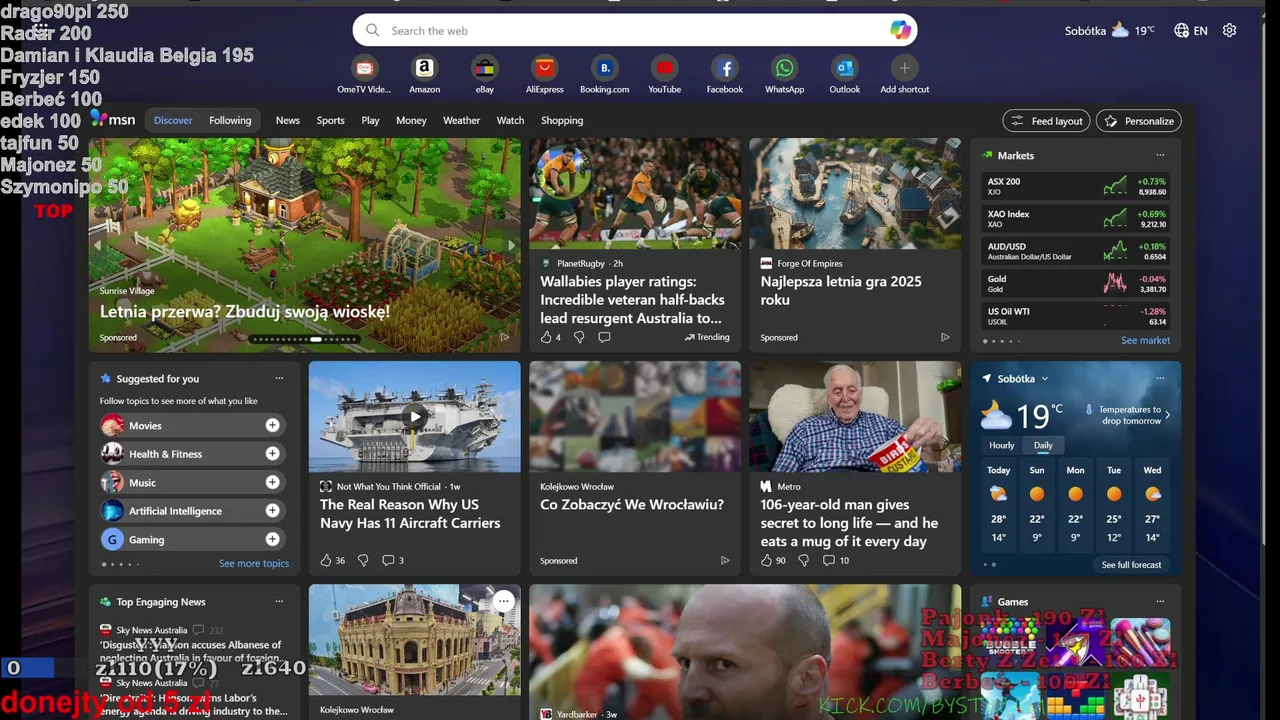Screen dimensions: 1280x720
Task: Switch weather forecast to Hourly
Action: (1002, 445)
